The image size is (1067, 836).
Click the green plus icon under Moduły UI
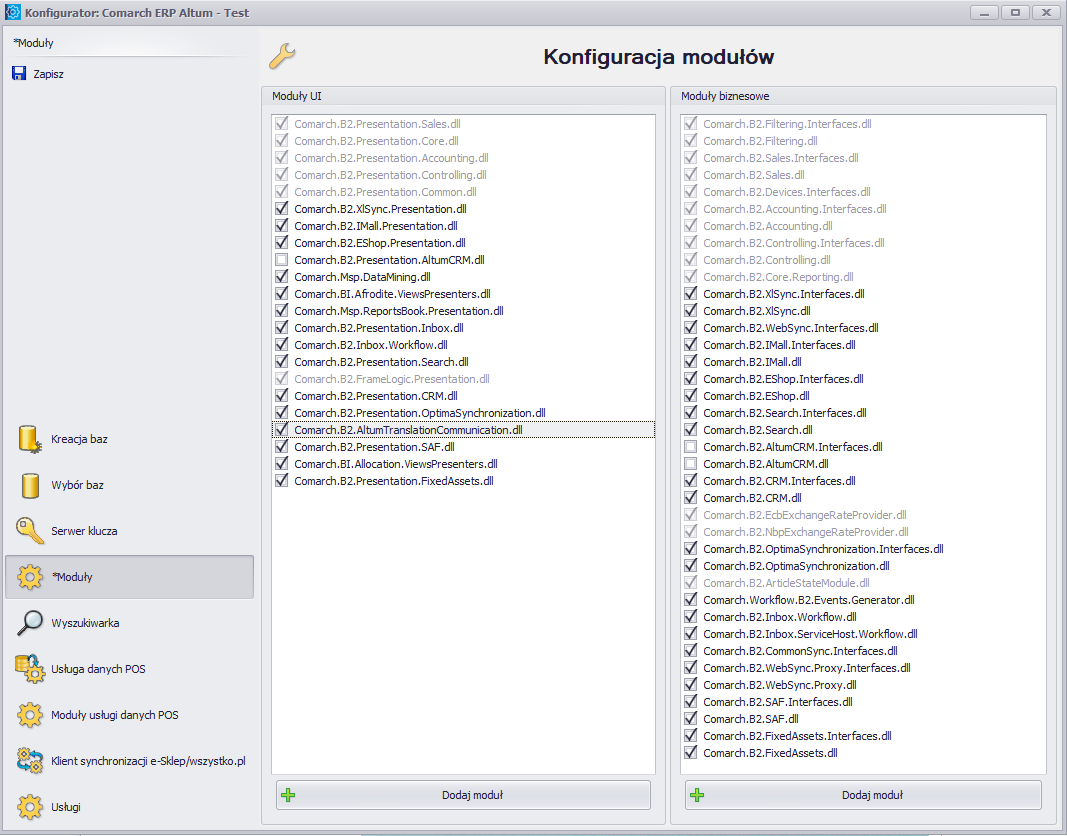288,795
